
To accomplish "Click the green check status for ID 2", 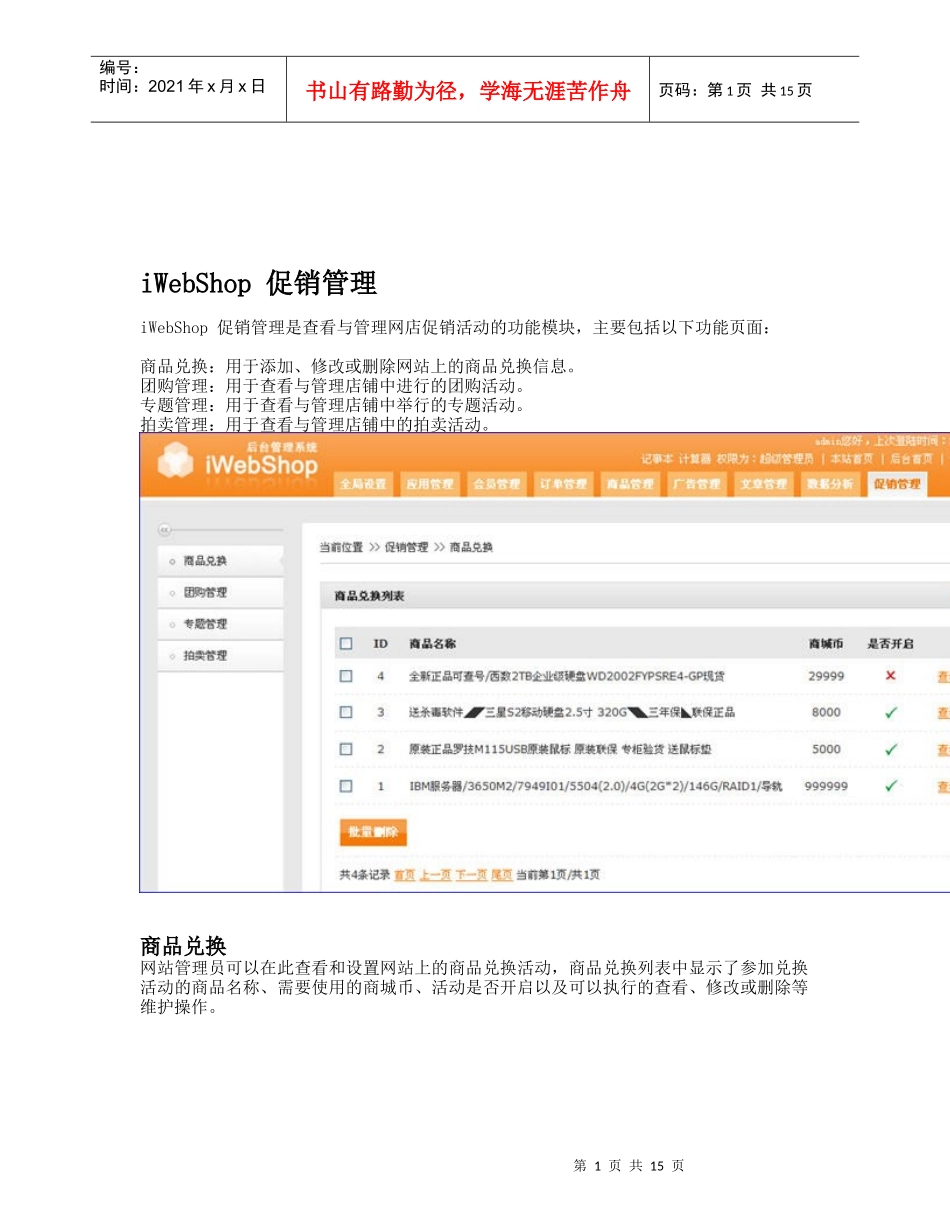I will tap(891, 749).
